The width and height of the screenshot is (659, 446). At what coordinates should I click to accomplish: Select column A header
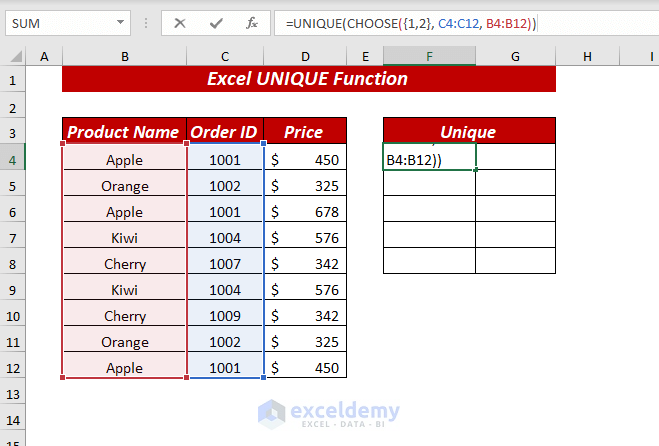[44, 56]
